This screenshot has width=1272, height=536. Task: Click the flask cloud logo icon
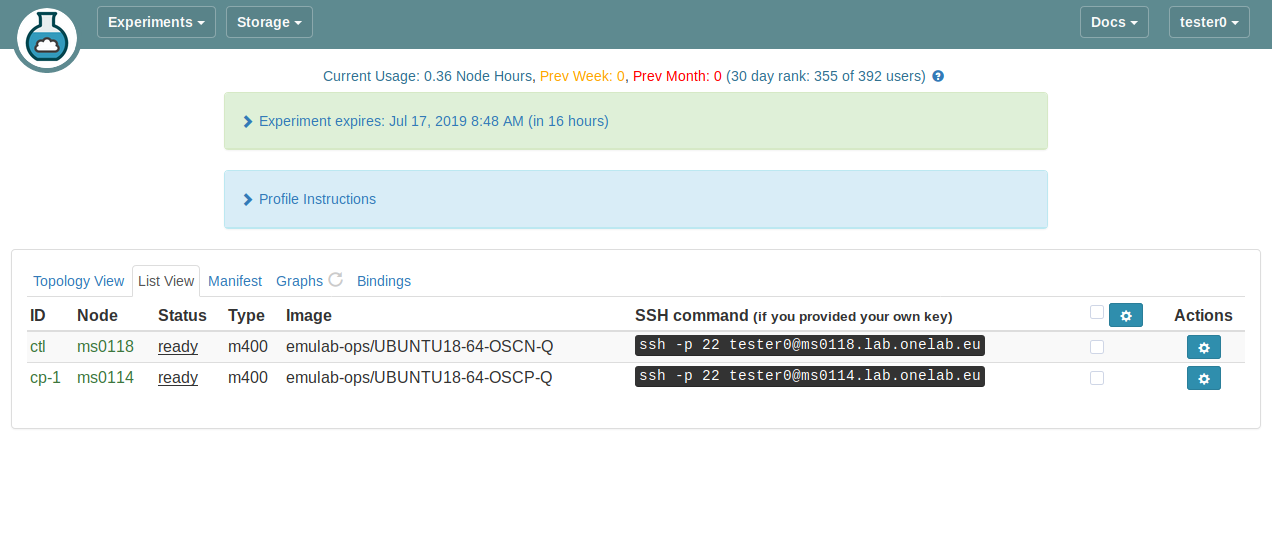(x=47, y=39)
